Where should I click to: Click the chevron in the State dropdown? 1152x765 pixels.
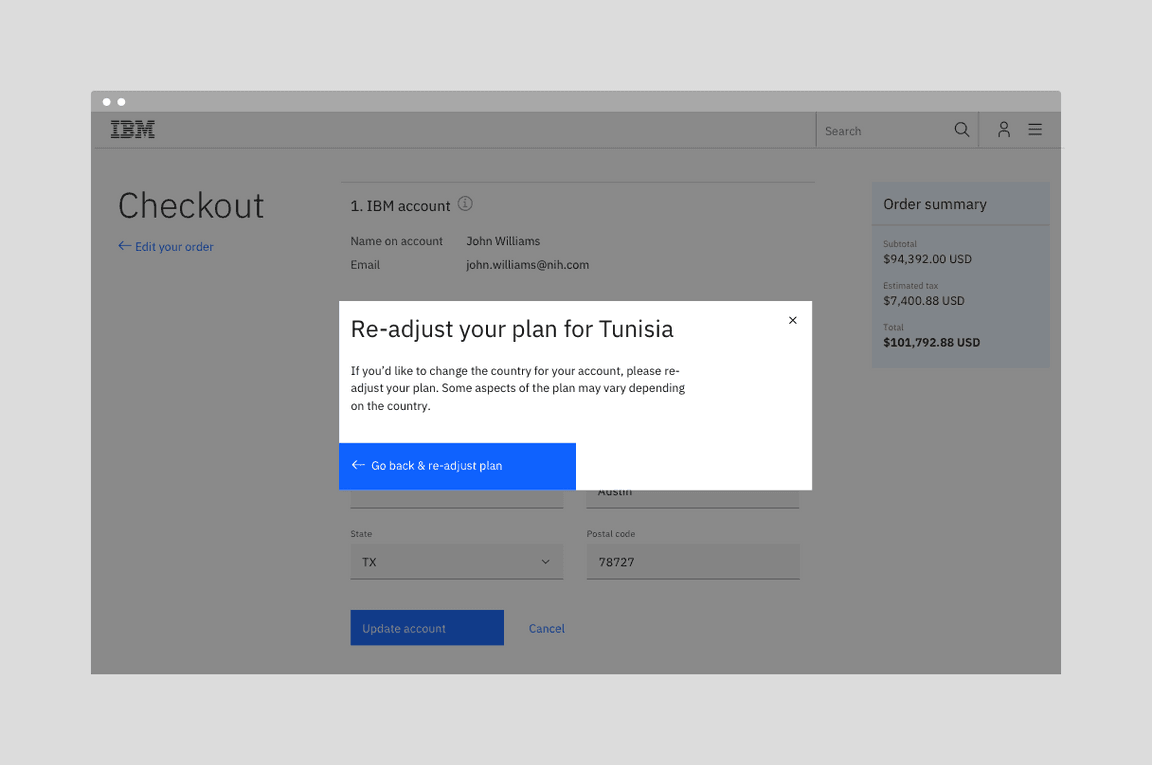pyautogui.click(x=545, y=562)
